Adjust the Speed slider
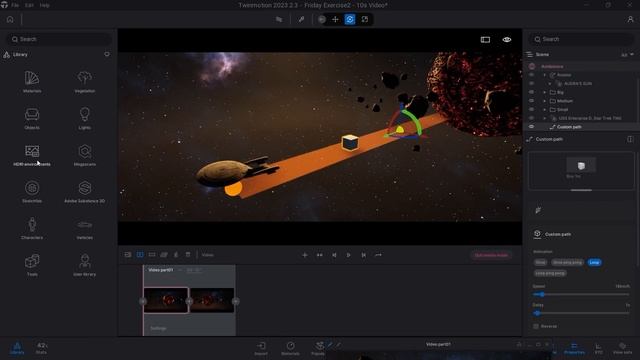Image resolution: width=640 pixels, height=360 pixels. (581, 294)
